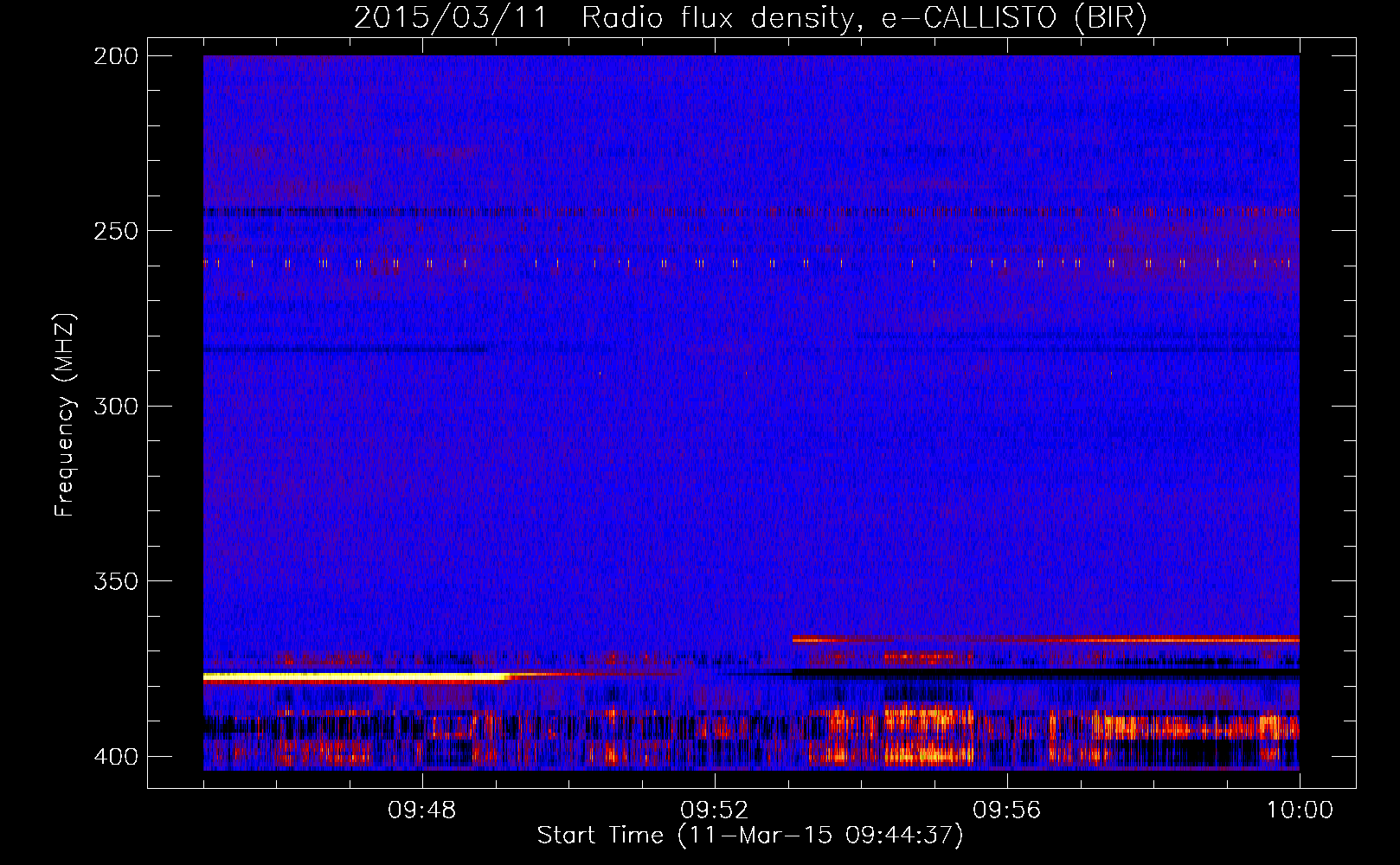
Task: Click the 400 frequency tick label
Action: (x=116, y=756)
